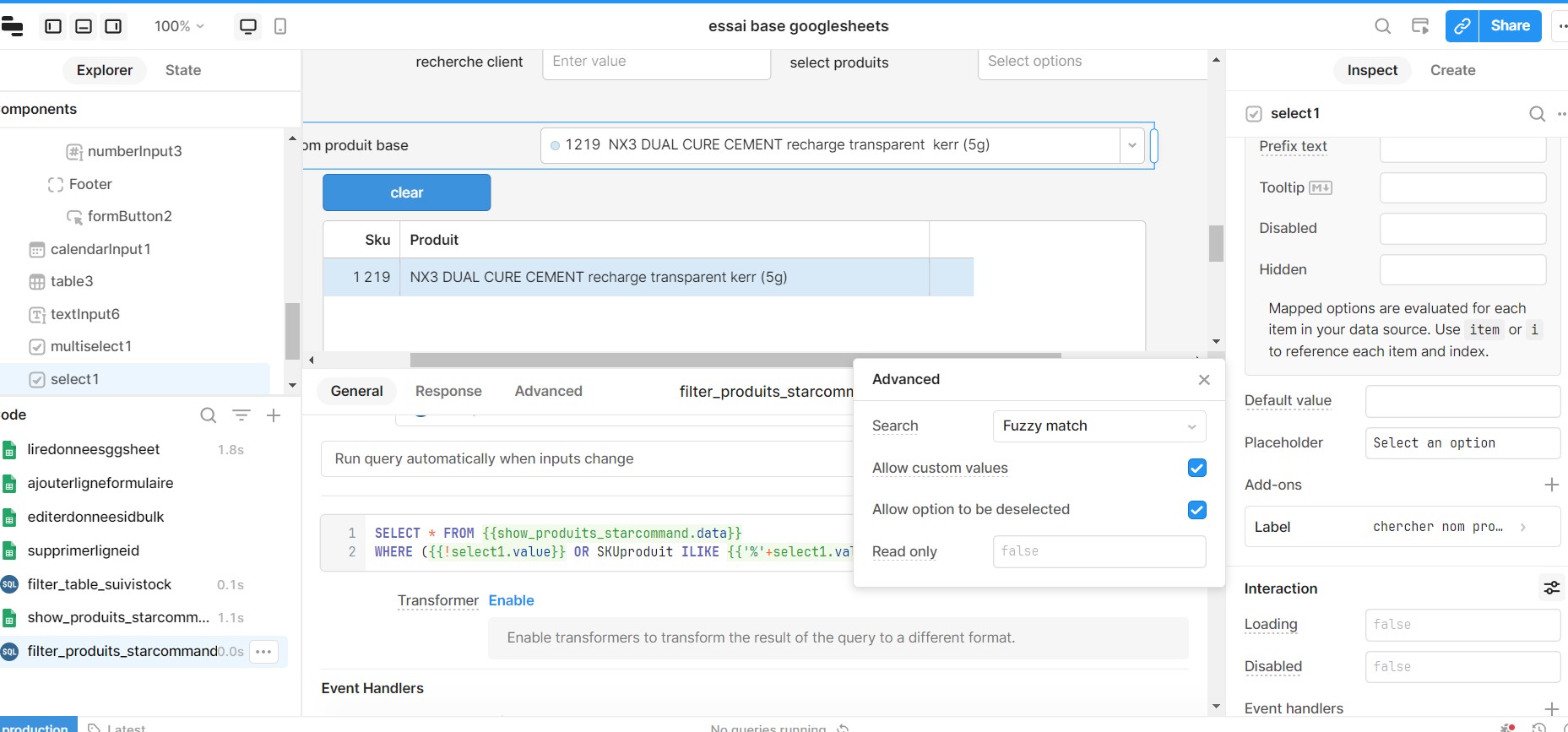Open the preview app icon
1568x732 pixels.
1420,26
